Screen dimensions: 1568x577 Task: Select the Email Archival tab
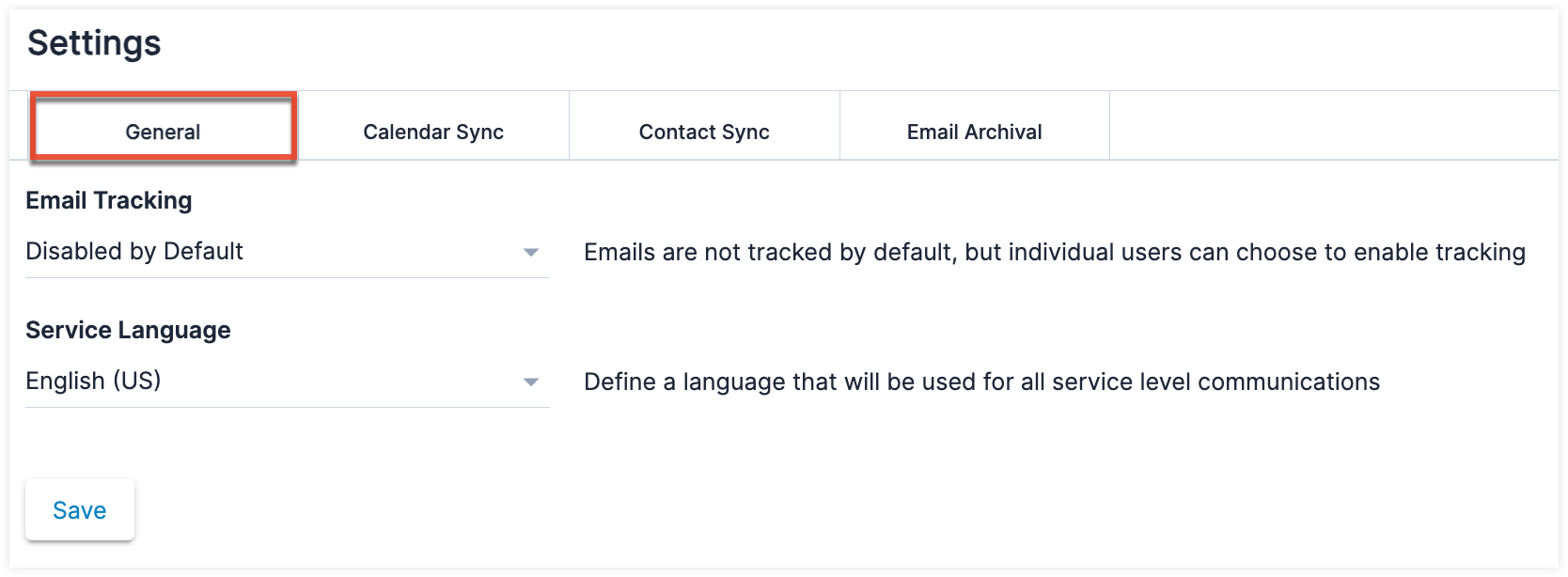pyautogui.click(x=975, y=133)
